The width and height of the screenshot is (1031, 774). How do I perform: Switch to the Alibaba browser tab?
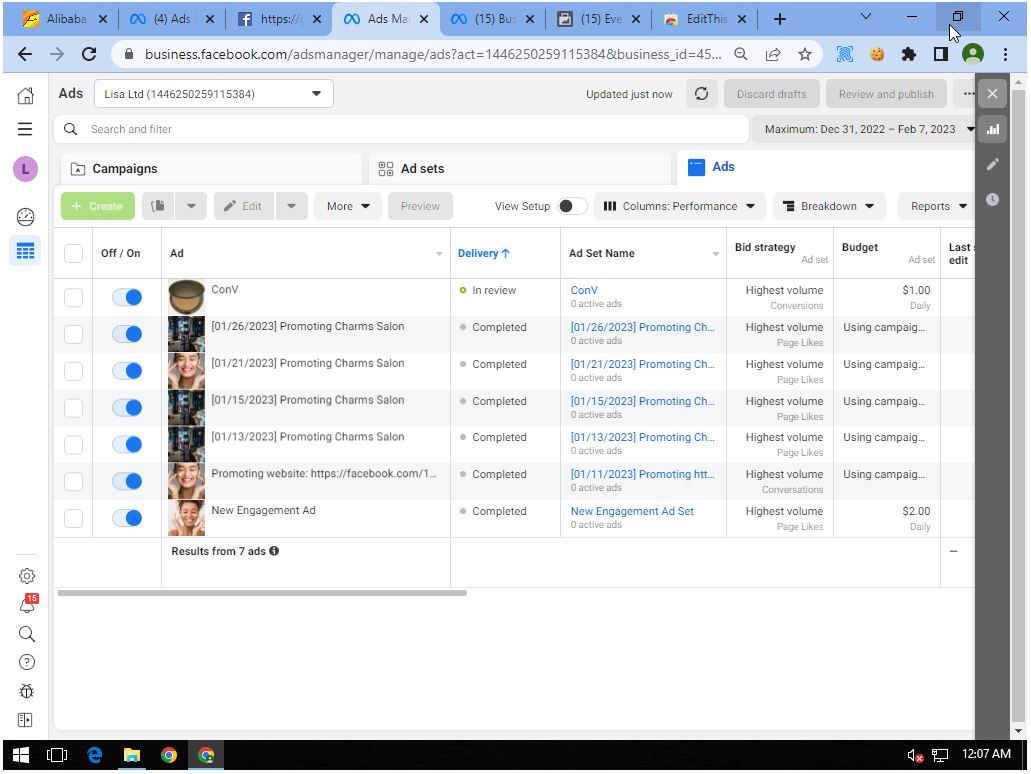(64, 19)
